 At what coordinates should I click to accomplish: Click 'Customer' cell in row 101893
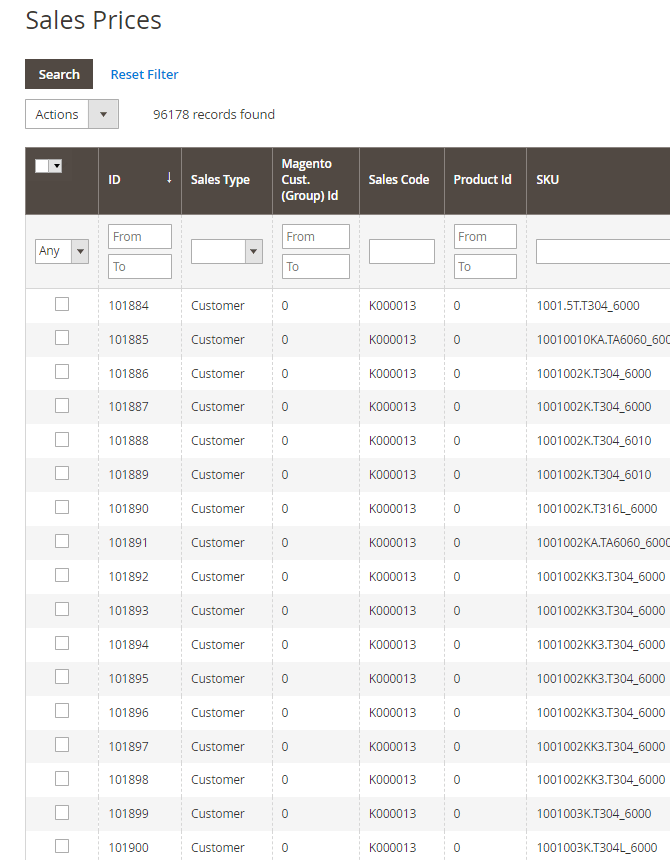[218, 610]
